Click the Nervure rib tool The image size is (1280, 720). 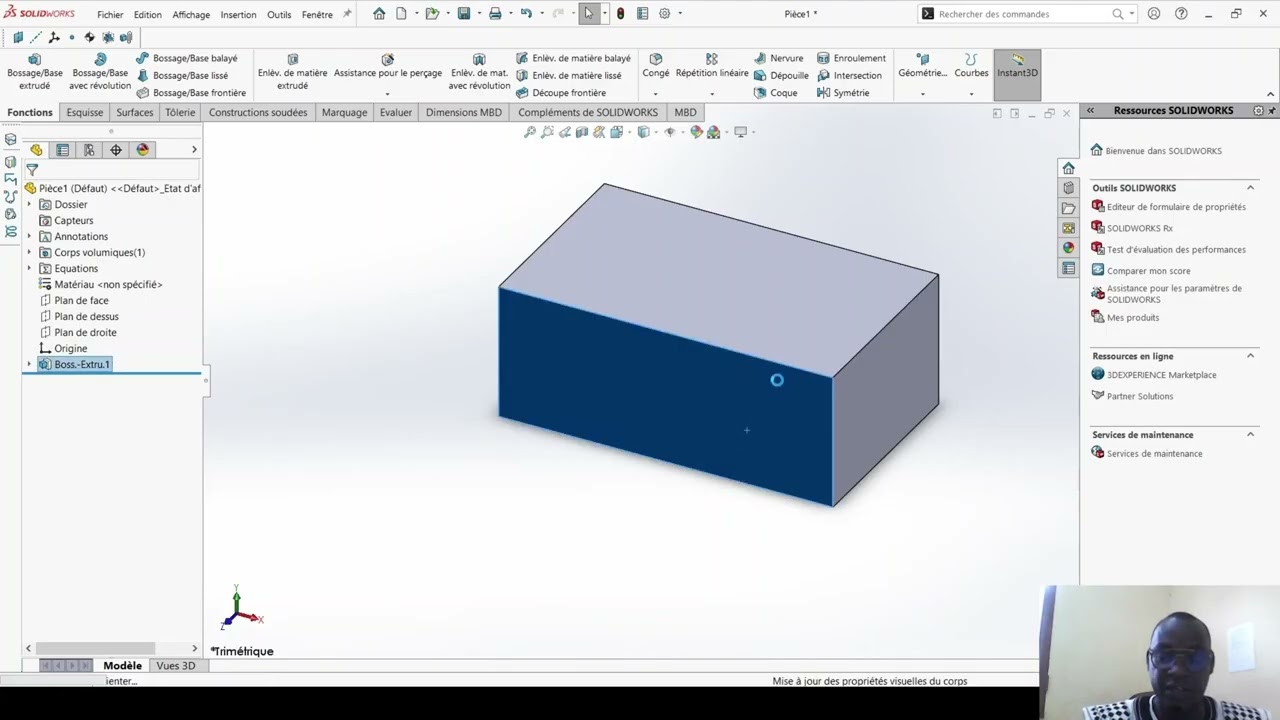click(x=778, y=58)
